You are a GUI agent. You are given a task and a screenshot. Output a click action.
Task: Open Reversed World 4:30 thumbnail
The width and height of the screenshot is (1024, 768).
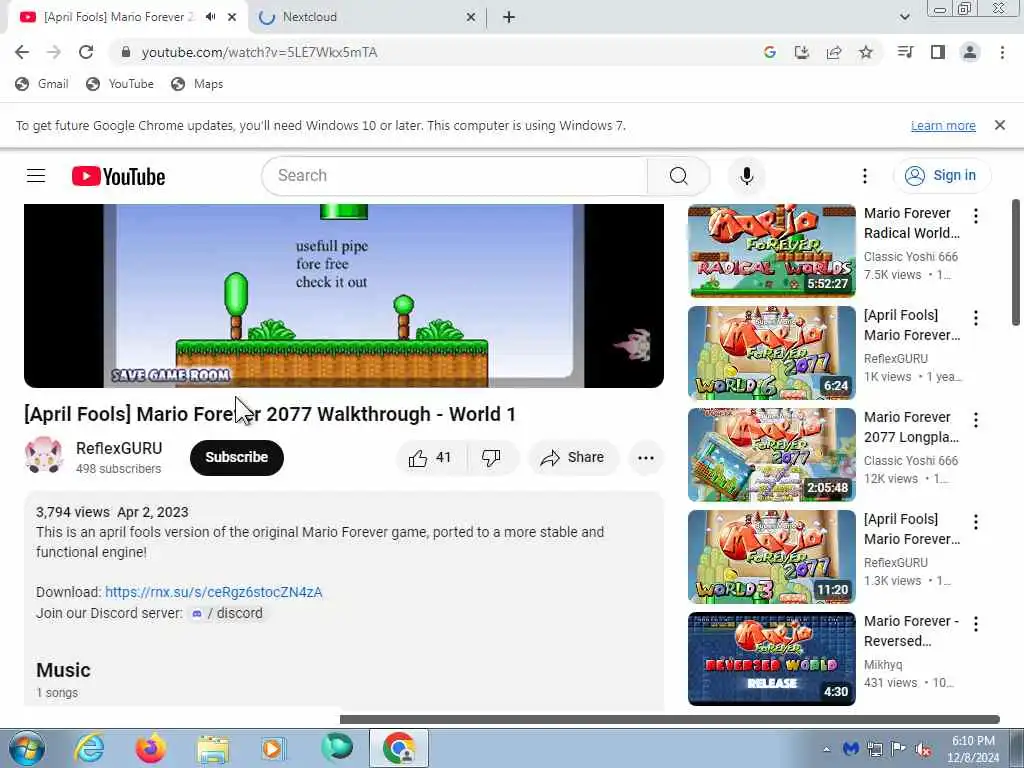coord(771,658)
